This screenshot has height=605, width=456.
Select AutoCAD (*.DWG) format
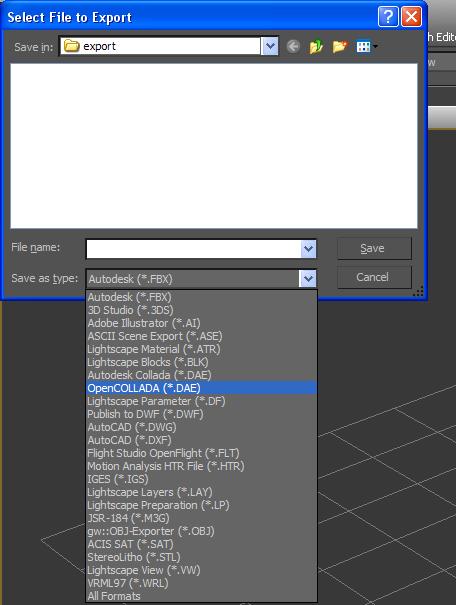[x=201, y=427]
